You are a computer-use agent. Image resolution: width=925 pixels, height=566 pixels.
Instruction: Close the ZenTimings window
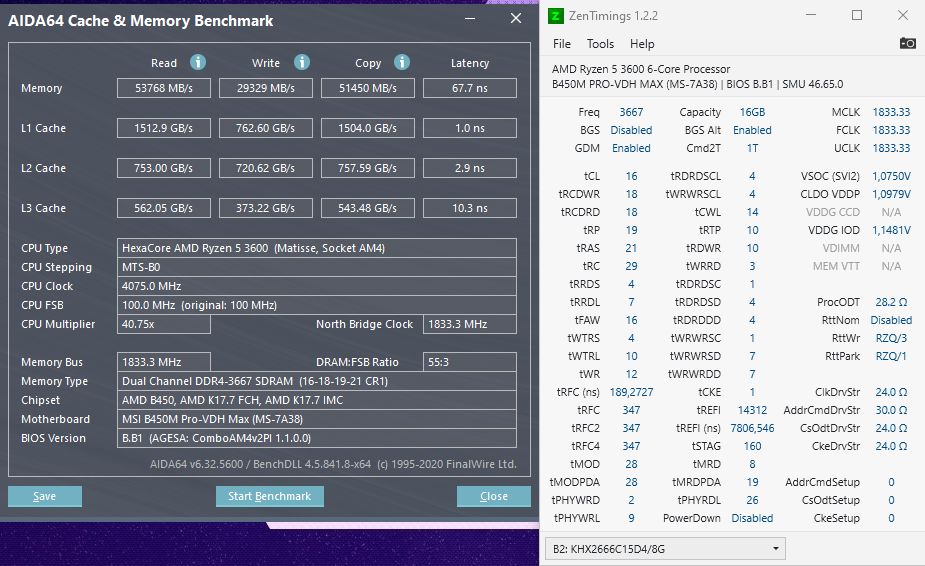pyautogui.click(x=903, y=15)
